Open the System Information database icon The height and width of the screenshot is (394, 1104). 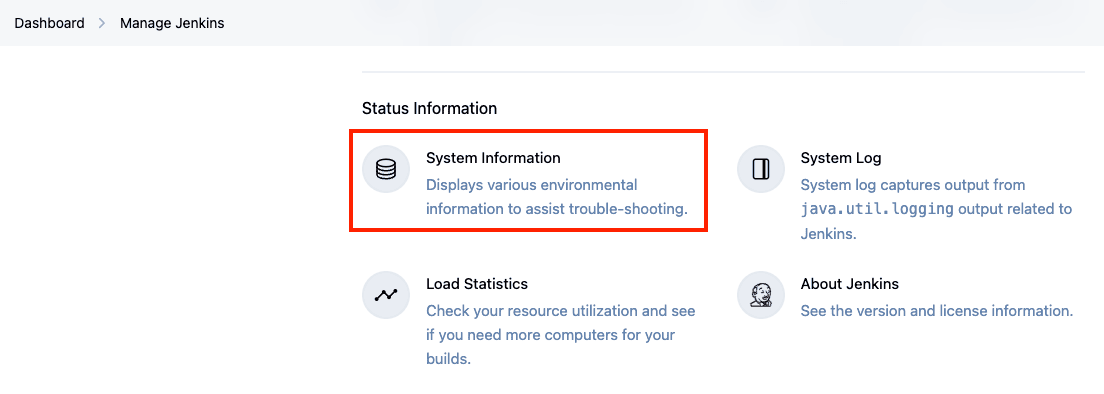(386, 169)
